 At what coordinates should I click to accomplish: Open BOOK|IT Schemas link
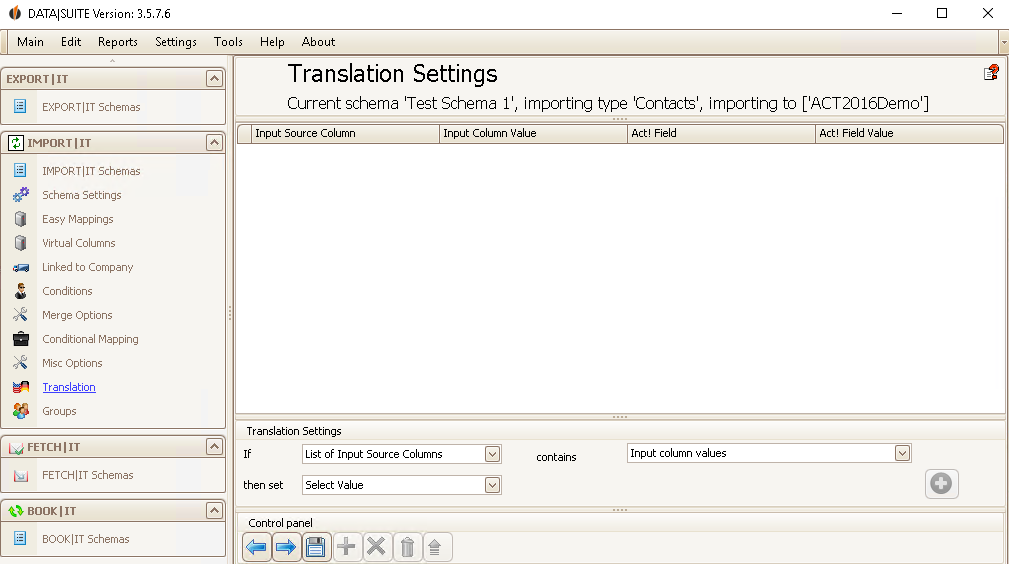point(86,539)
